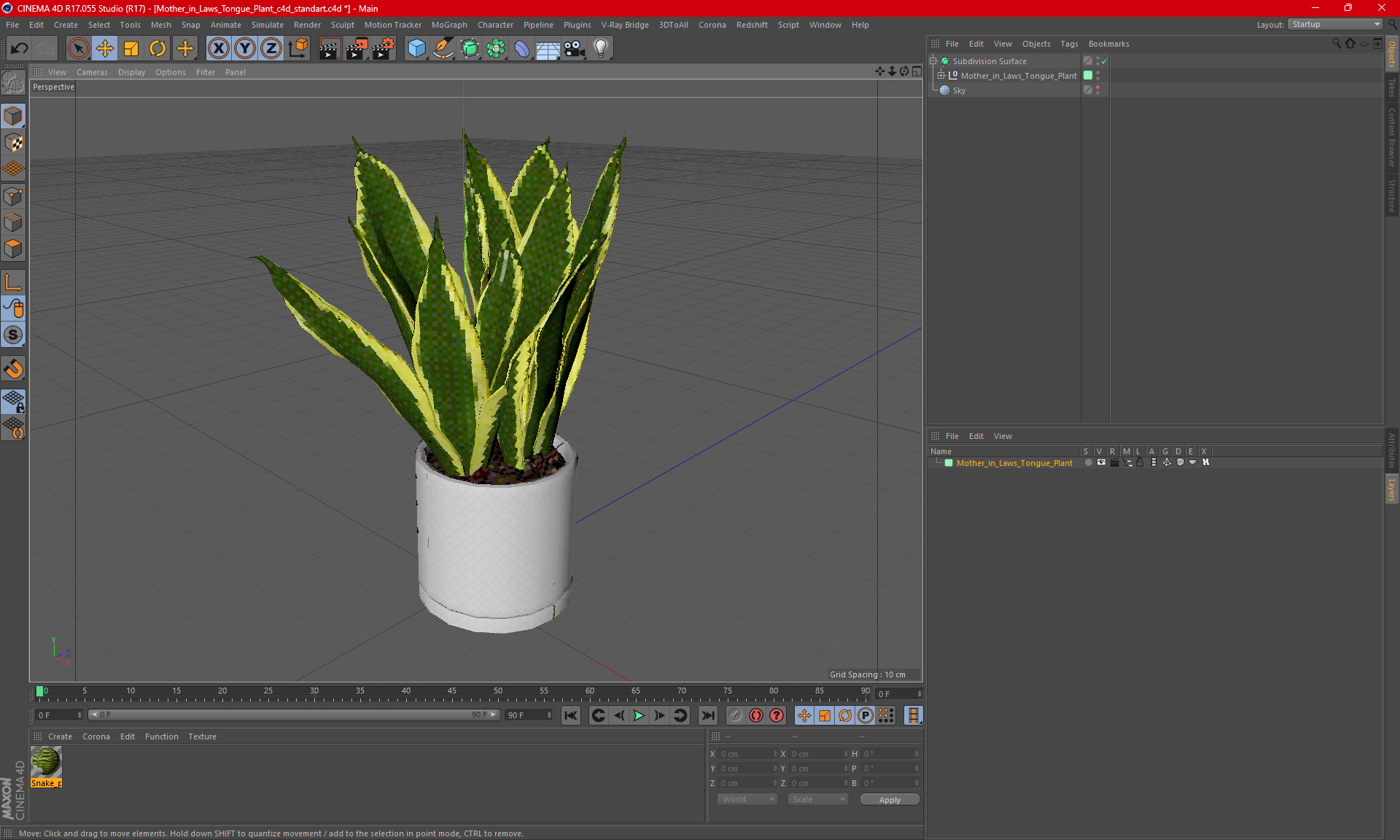
Task: Open the MoGraph array generator icon
Action: tap(496, 49)
